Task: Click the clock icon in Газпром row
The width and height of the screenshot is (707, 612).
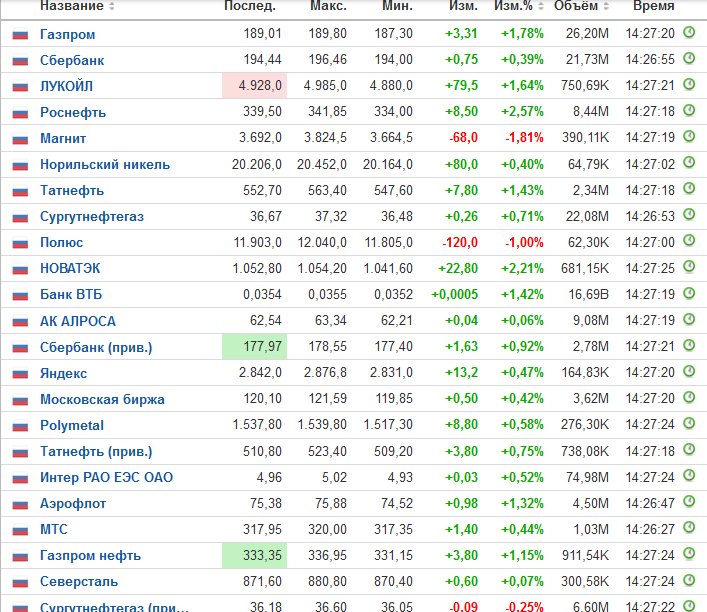Action: coord(689,32)
